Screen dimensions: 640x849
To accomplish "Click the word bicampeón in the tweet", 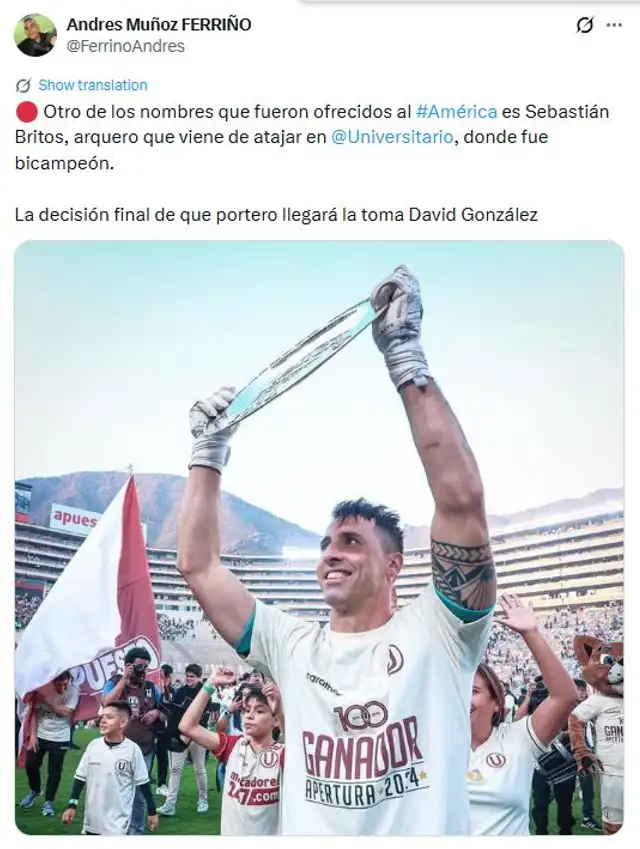I will [x=64, y=163].
